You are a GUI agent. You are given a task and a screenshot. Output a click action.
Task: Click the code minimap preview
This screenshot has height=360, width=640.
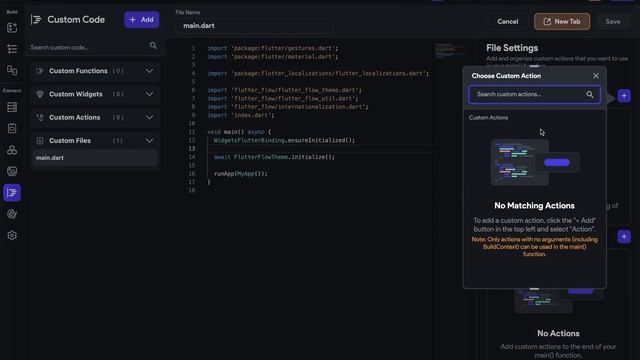449,50
